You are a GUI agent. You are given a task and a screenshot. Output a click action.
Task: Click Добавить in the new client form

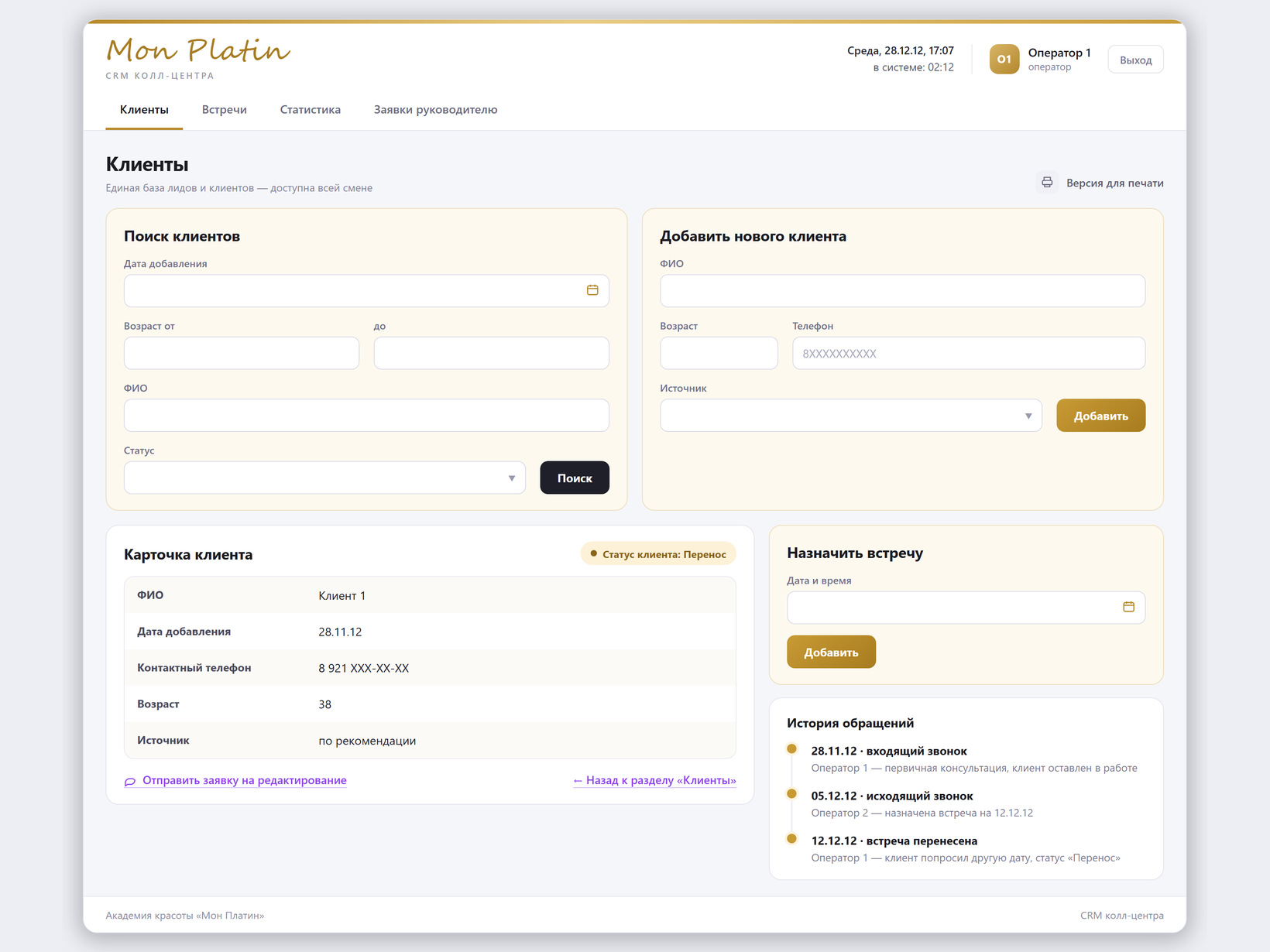[x=1100, y=416]
